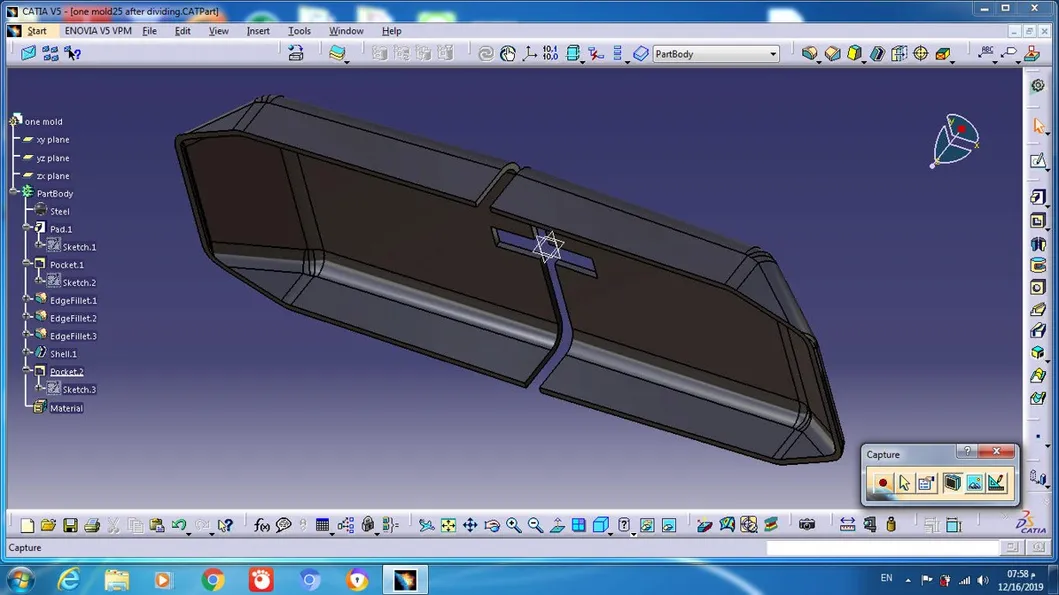Collapse the PartBody tree node
The image size is (1059, 595).
point(14,193)
